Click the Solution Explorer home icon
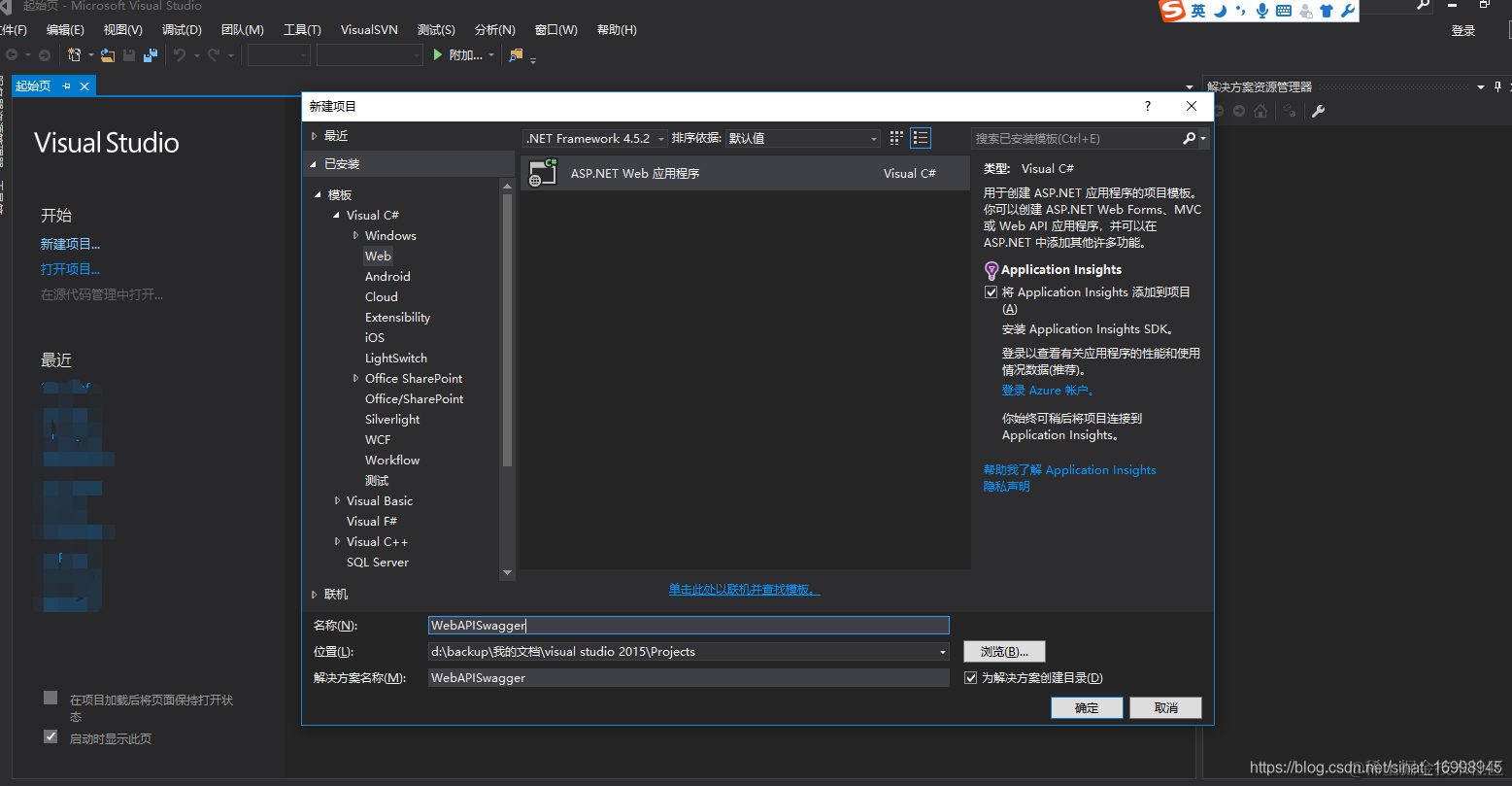Viewport: 1512px width, 786px height. (x=1260, y=112)
